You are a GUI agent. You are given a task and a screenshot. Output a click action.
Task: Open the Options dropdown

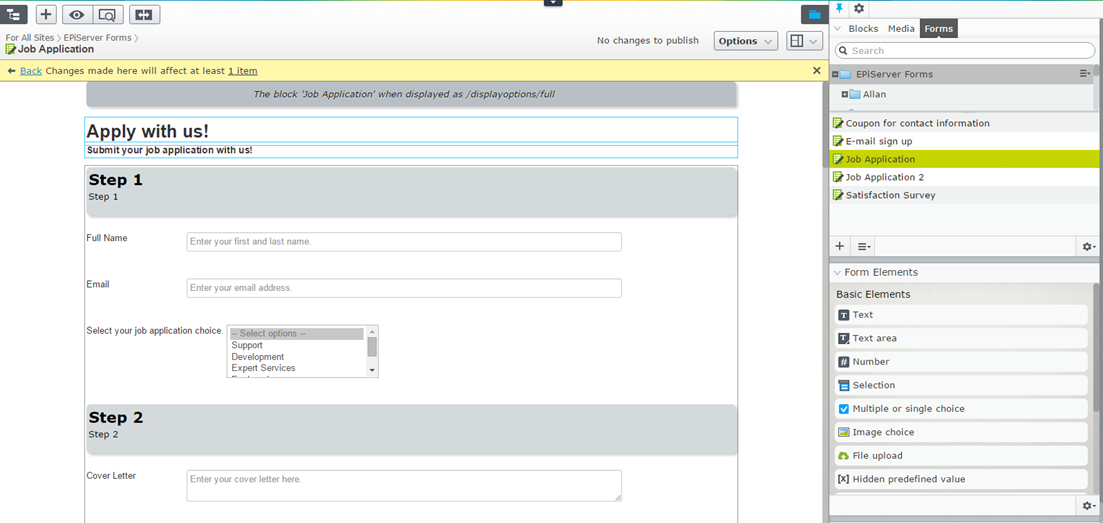pos(745,41)
